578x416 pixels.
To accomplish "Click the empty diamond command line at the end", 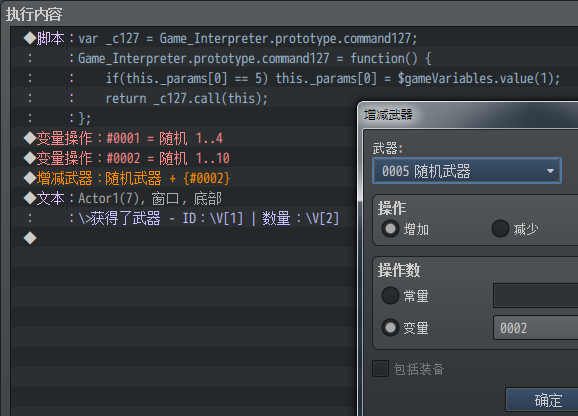I will pyautogui.click(x=184, y=238).
